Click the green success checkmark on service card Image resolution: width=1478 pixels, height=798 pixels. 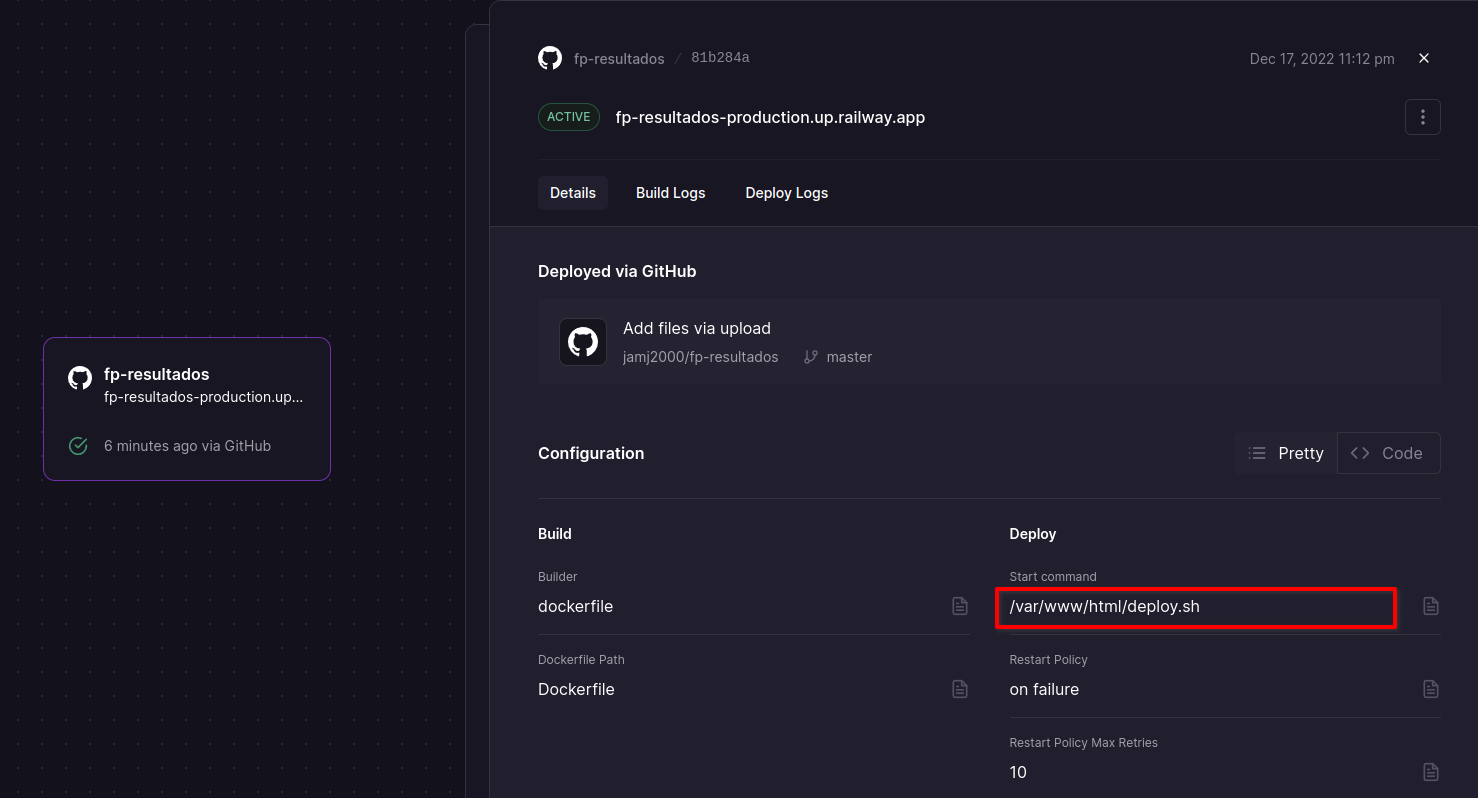[78, 446]
